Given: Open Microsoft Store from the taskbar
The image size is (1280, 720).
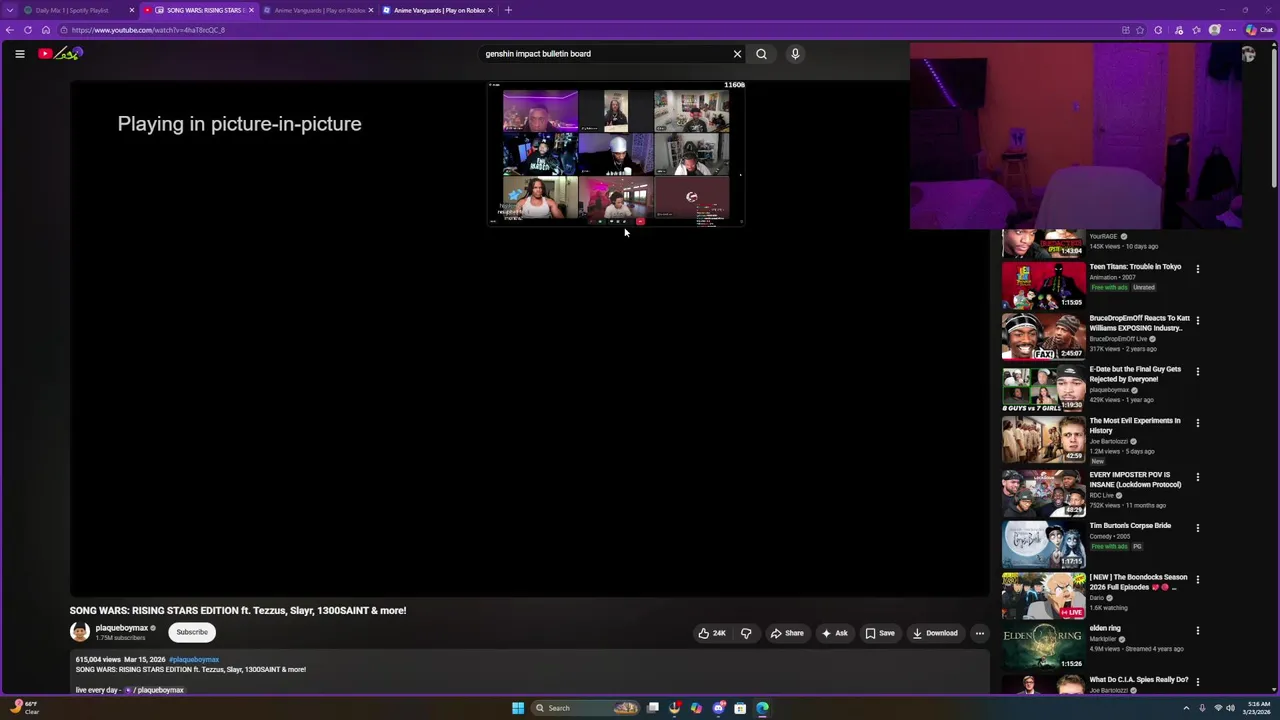Looking at the screenshot, I should (x=740, y=708).
